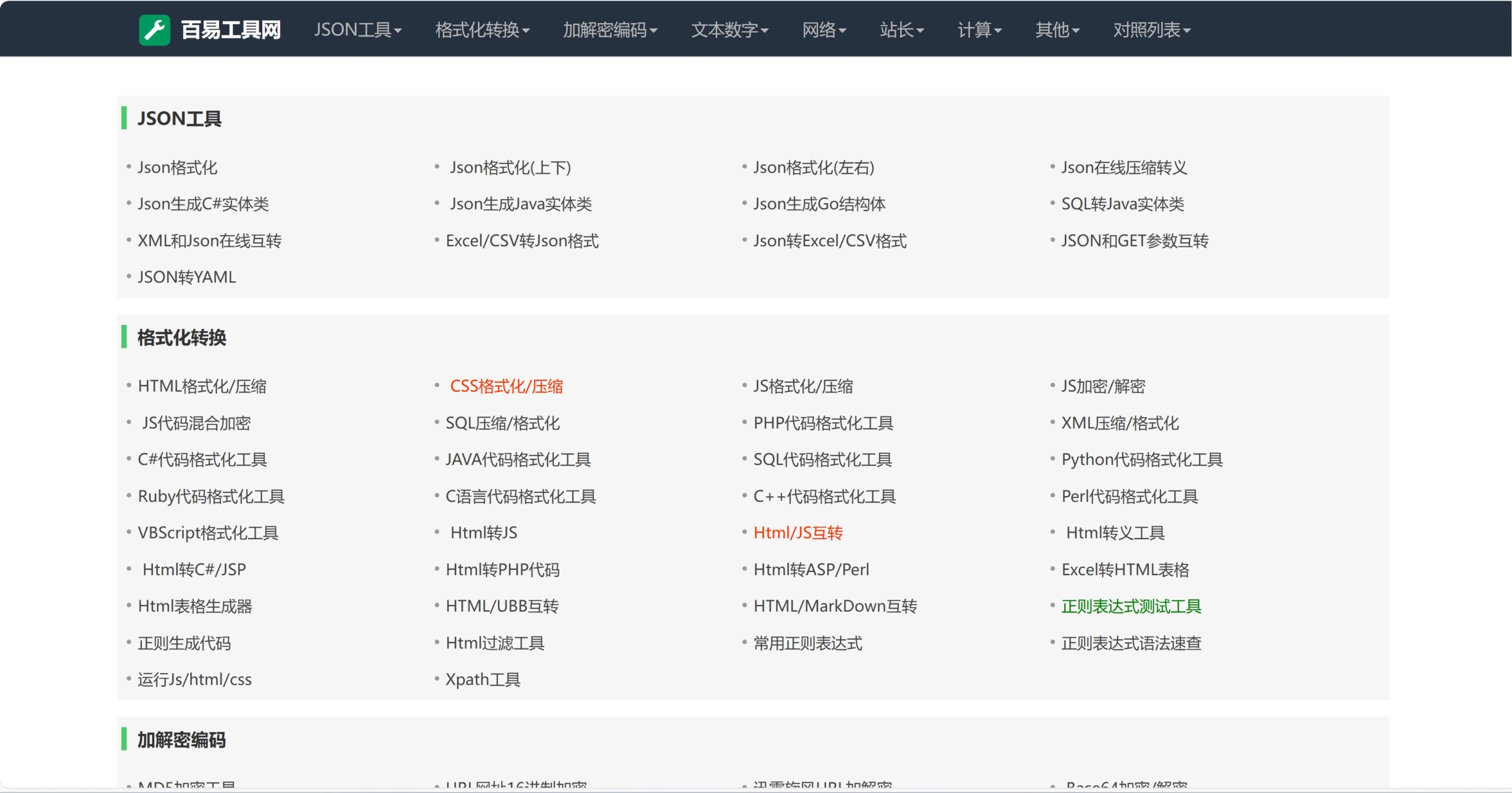This screenshot has width=1512, height=793.
Task: Open the Json格式化 tool link
Action: pyautogui.click(x=177, y=168)
